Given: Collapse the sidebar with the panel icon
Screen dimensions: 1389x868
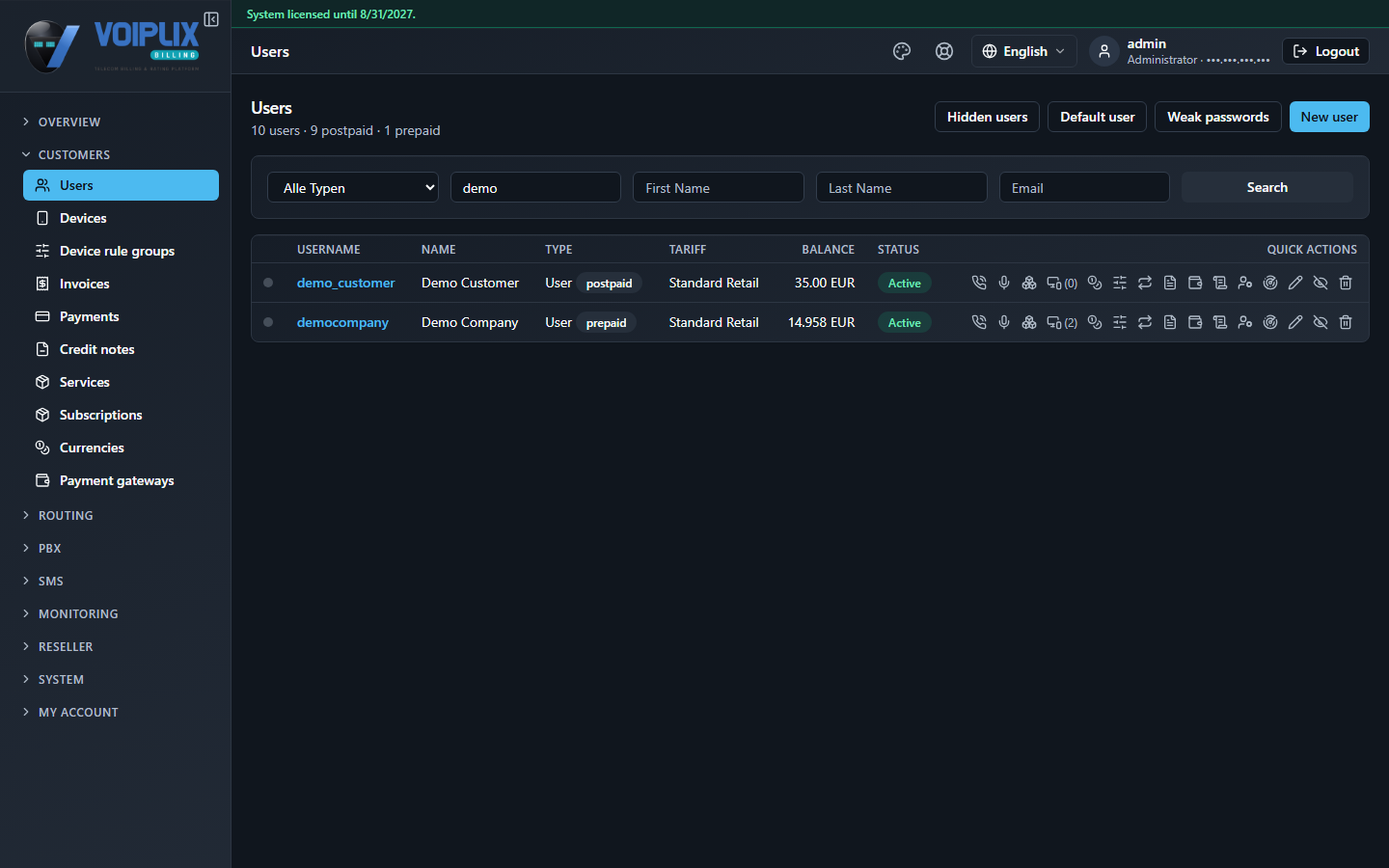Looking at the screenshot, I should tap(211, 19).
